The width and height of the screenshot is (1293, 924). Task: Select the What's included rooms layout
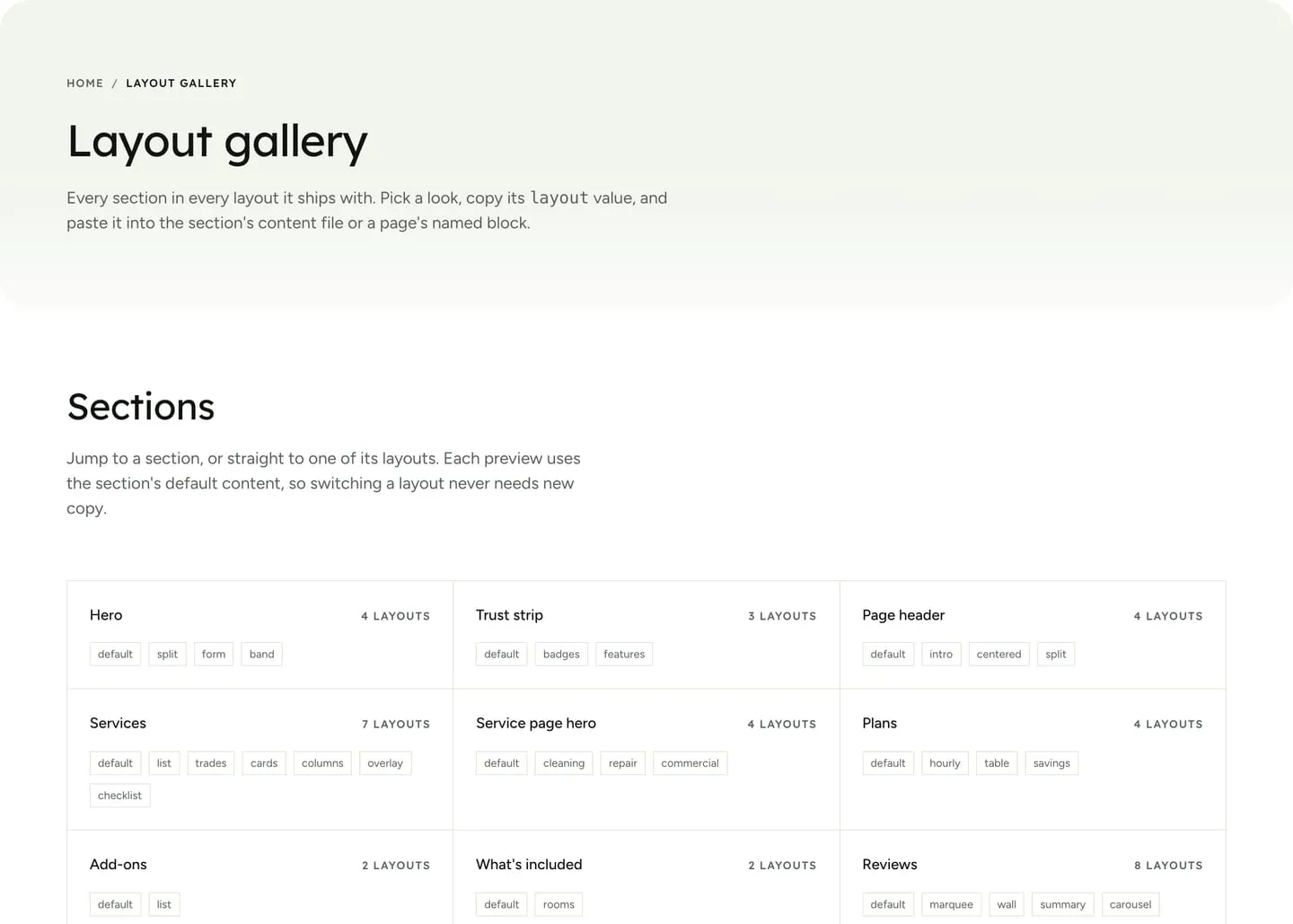click(x=559, y=904)
